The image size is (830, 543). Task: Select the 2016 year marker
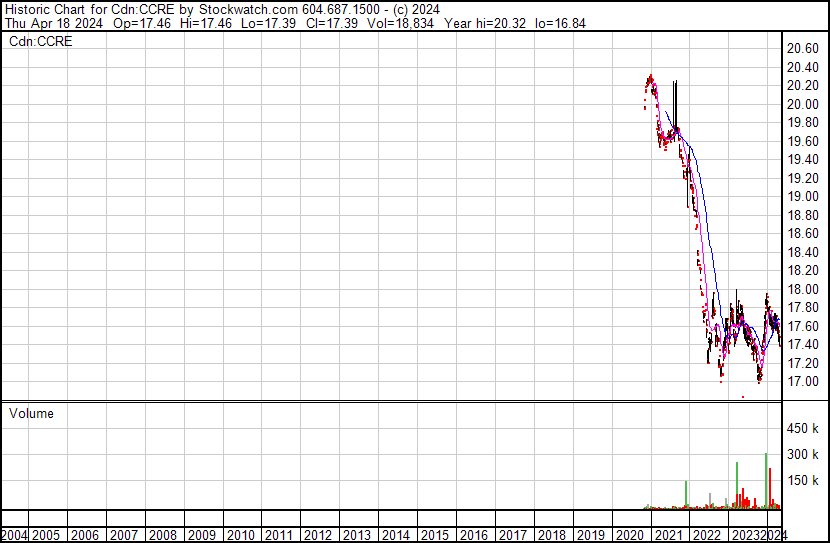tap(472, 535)
